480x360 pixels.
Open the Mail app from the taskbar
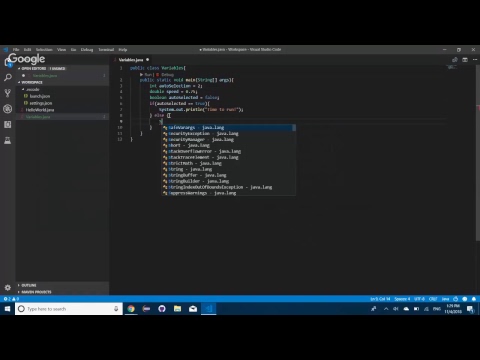pos(193,309)
